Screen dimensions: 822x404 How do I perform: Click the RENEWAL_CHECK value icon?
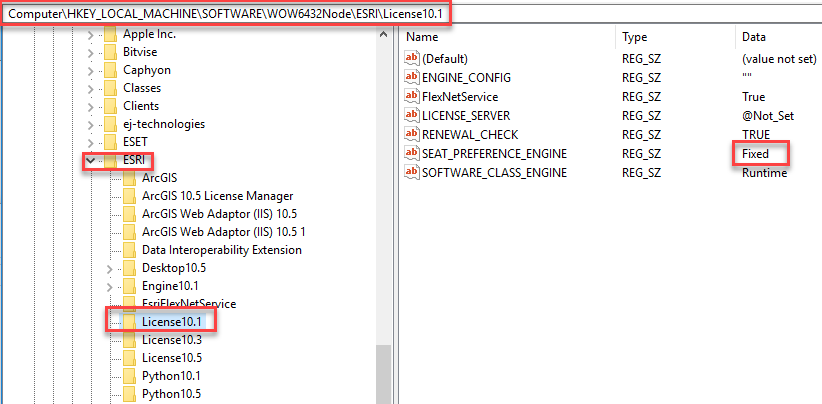pos(412,134)
